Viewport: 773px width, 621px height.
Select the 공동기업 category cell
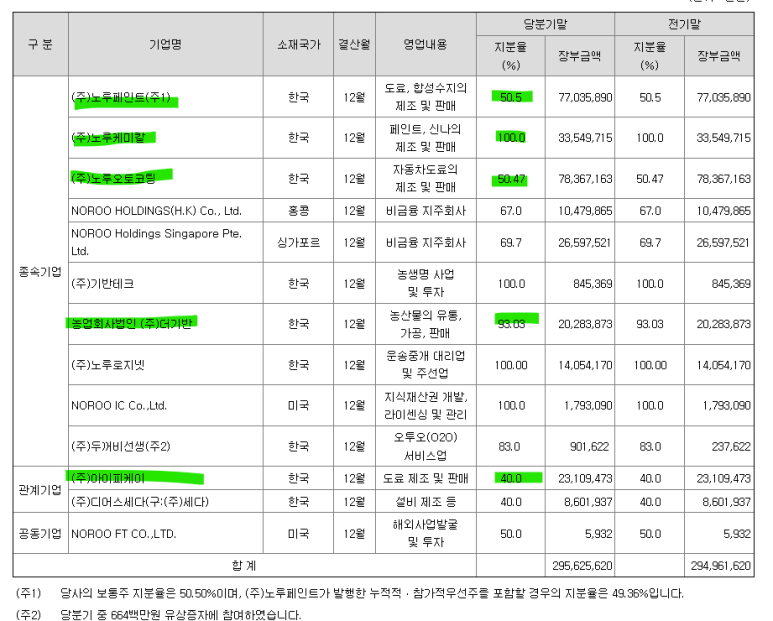[40, 533]
